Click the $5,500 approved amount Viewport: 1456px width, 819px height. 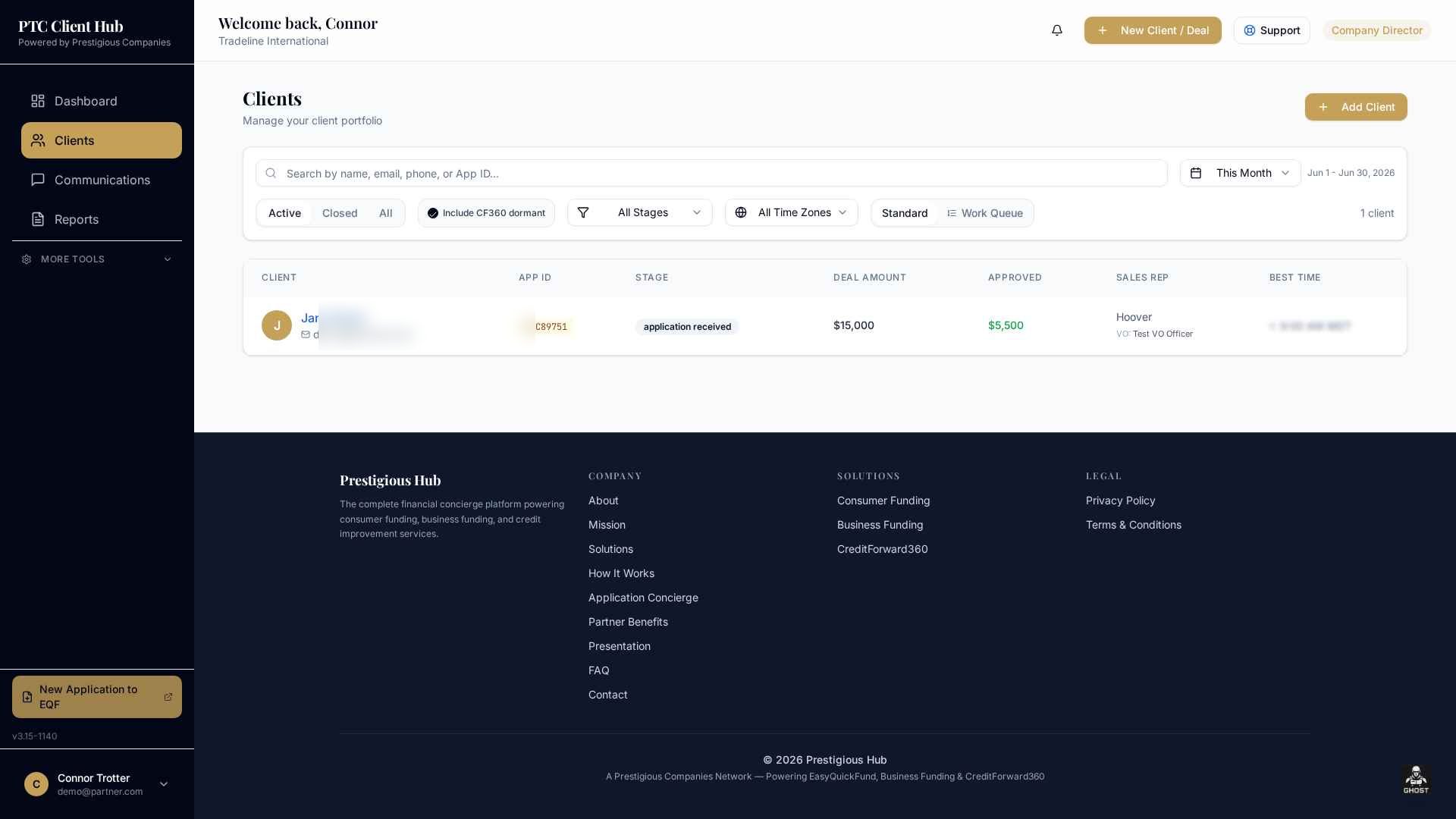pyautogui.click(x=1006, y=325)
